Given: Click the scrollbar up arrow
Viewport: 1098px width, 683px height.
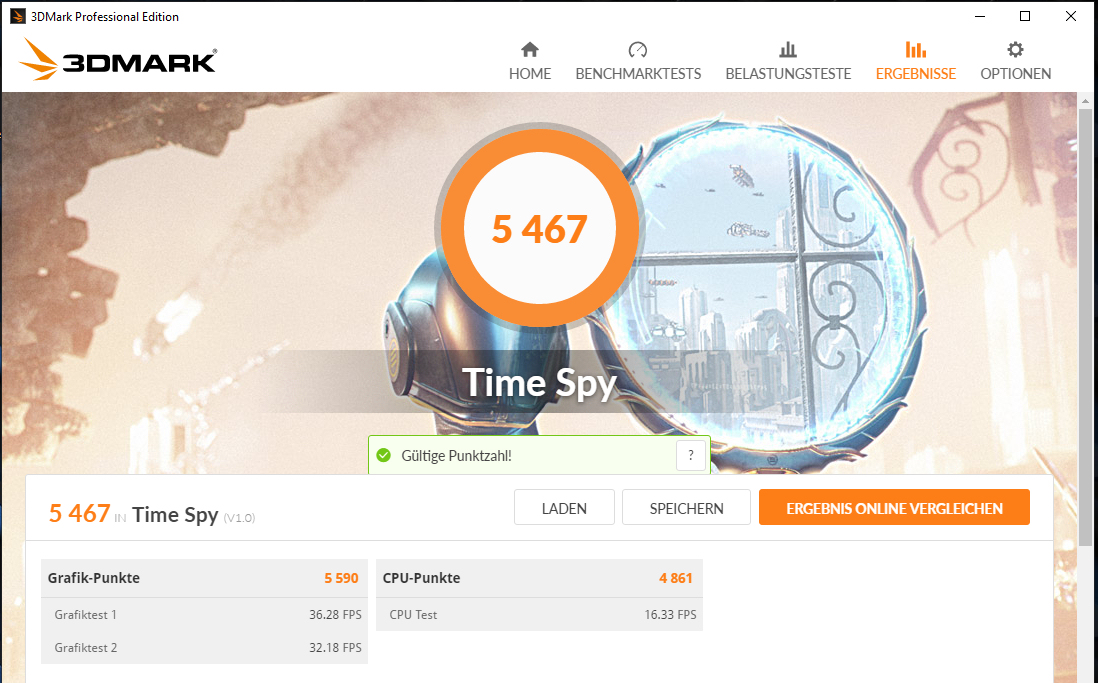Looking at the screenshot, I should coord(1086,102).
